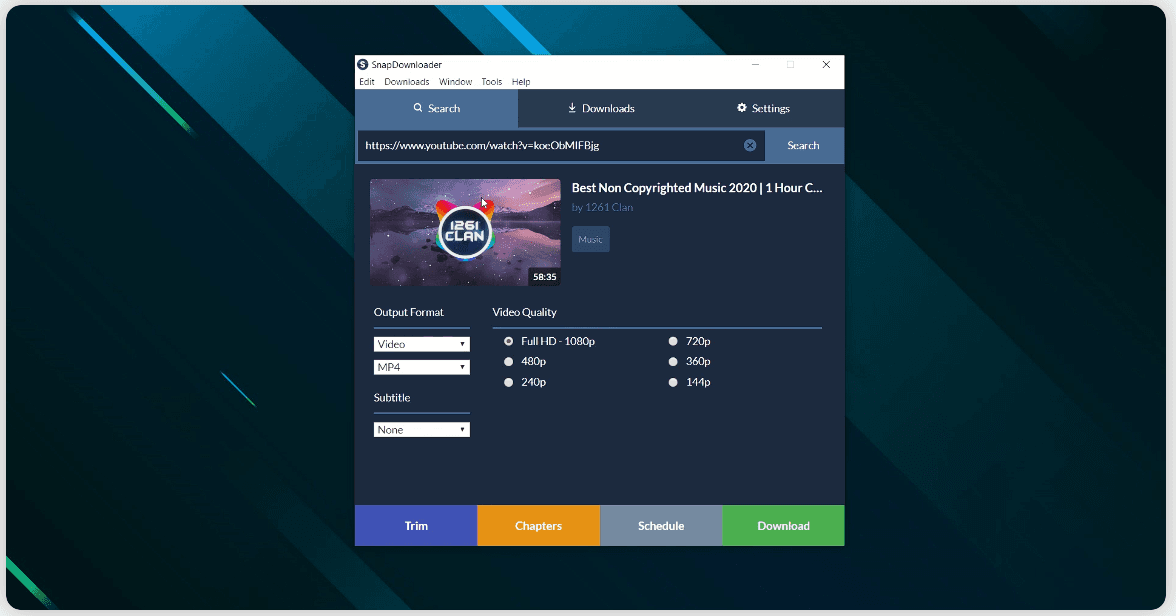Open the MP4 format dropdown

422,367
